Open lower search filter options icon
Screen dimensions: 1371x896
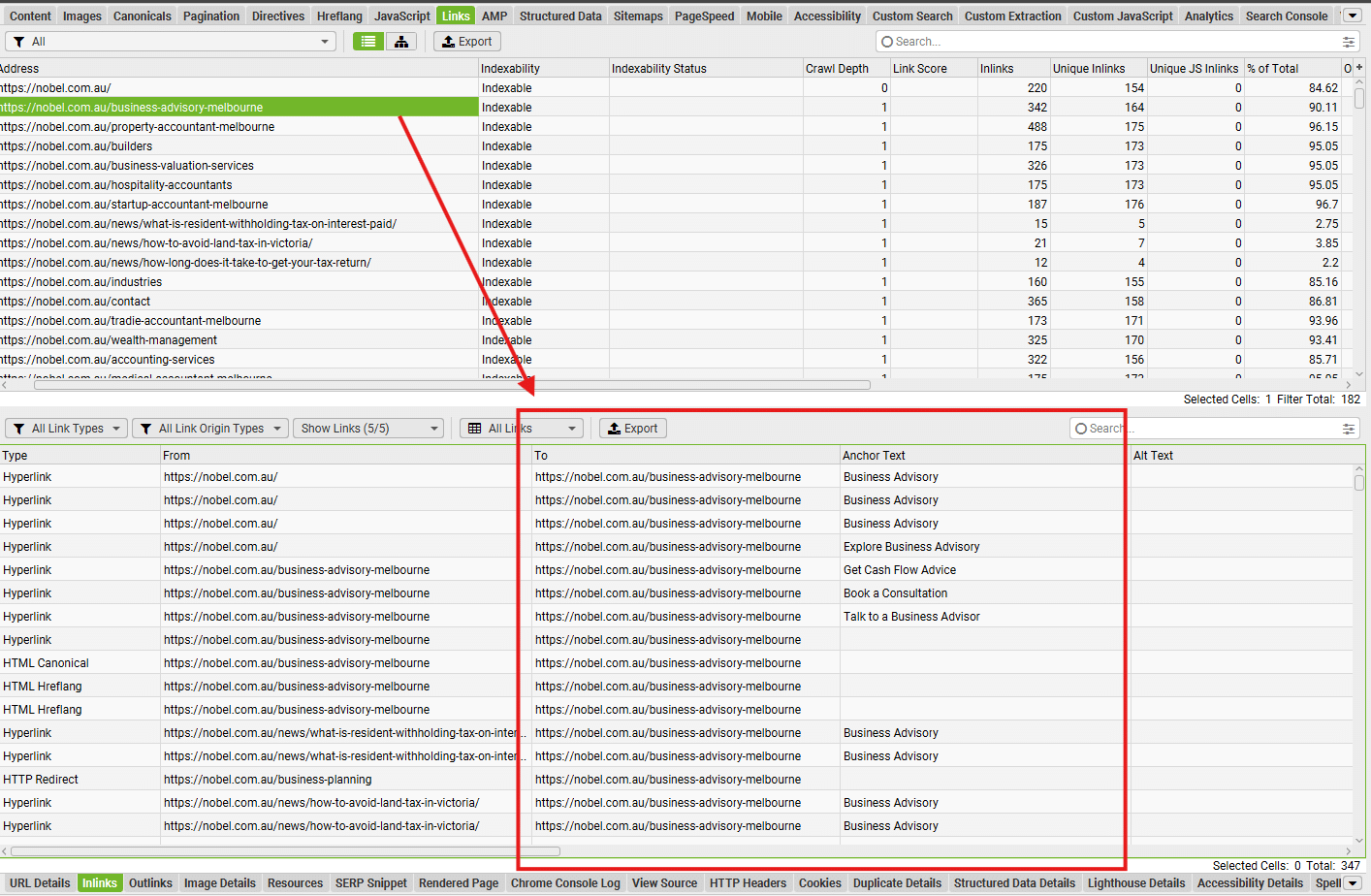click(x=1348, y=429)
